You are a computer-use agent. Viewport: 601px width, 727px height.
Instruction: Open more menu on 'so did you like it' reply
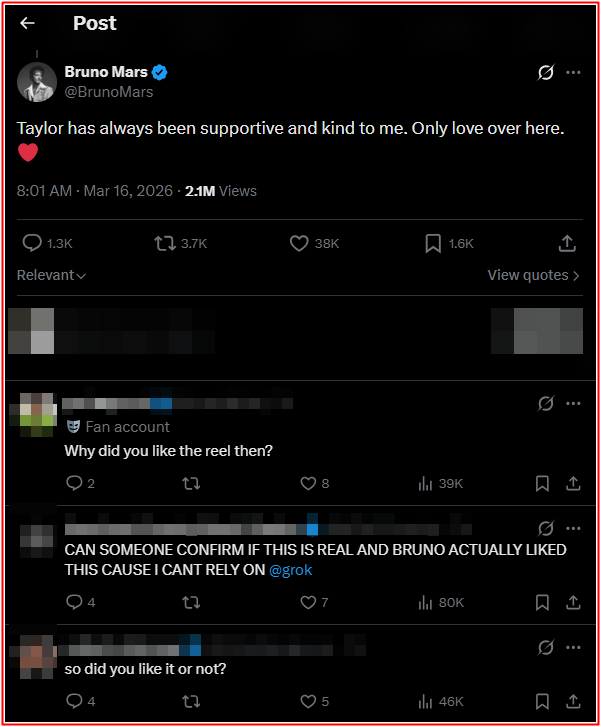573,646
